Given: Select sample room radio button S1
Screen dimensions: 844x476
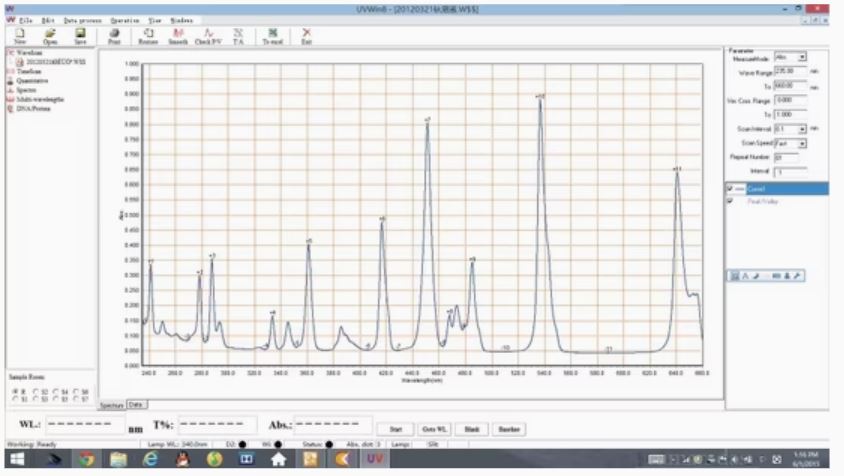Looking at the screenshot, I should click(16, 399).
